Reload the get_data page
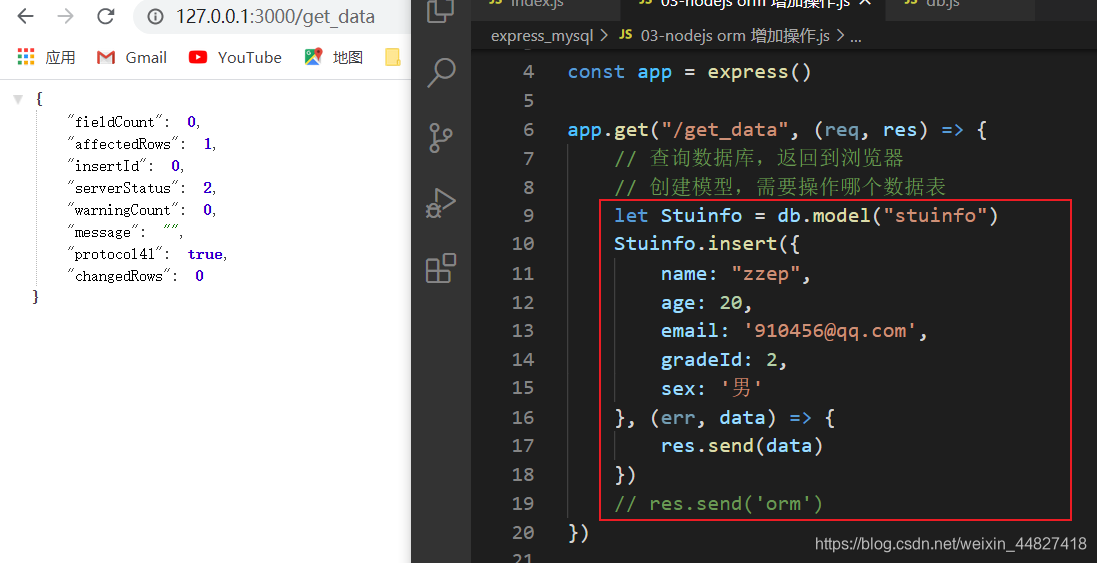The height and width of the screenshot is (563, 1097). pyautogui.click(x=106, y=16)
